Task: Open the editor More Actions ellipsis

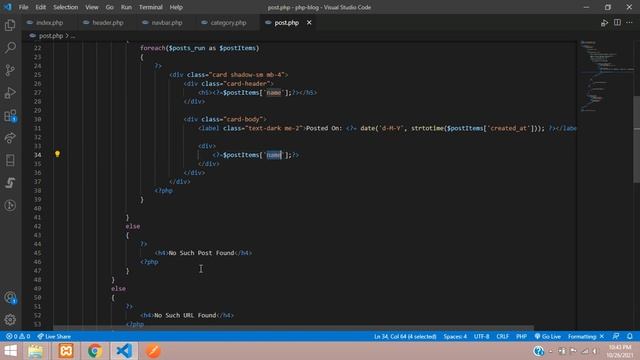Action: click(x=629, y=22)
